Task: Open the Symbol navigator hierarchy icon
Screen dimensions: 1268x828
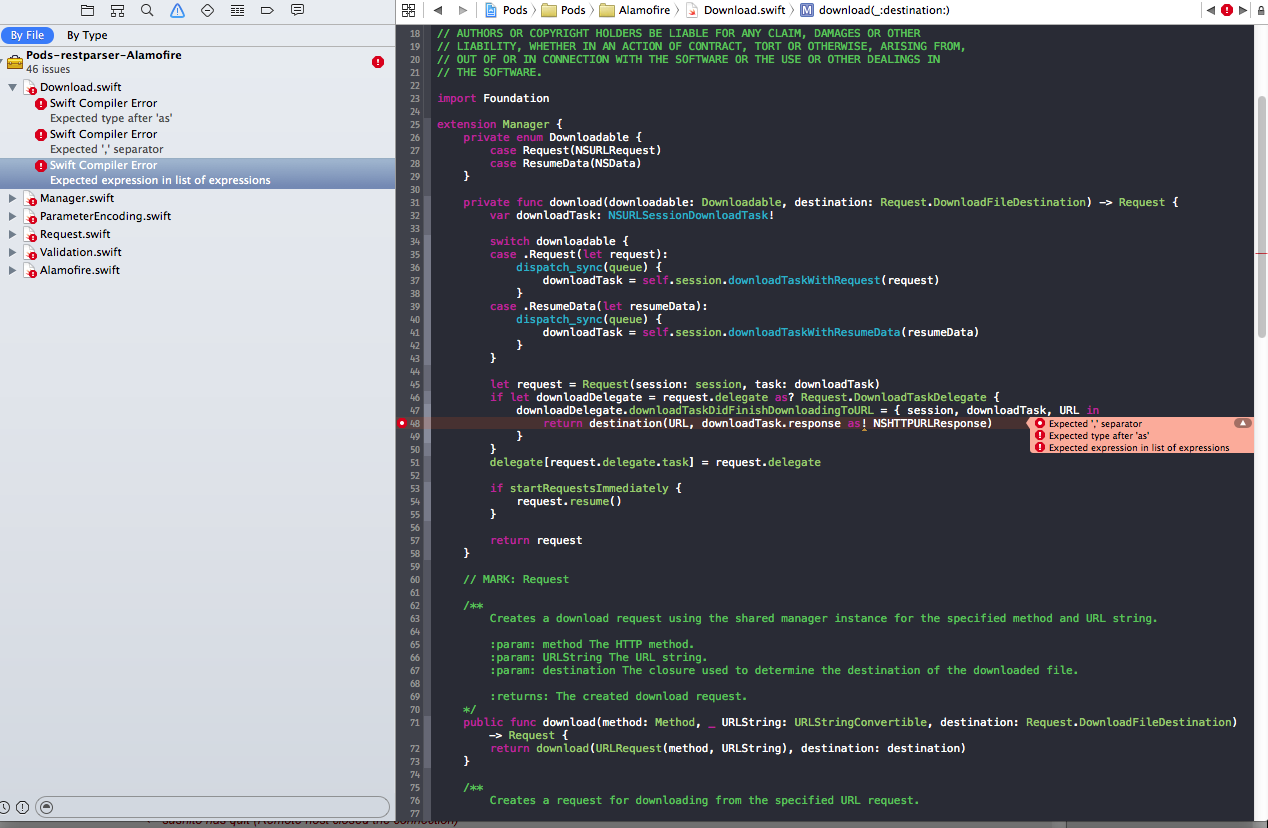Action: [x=117, y=10]
